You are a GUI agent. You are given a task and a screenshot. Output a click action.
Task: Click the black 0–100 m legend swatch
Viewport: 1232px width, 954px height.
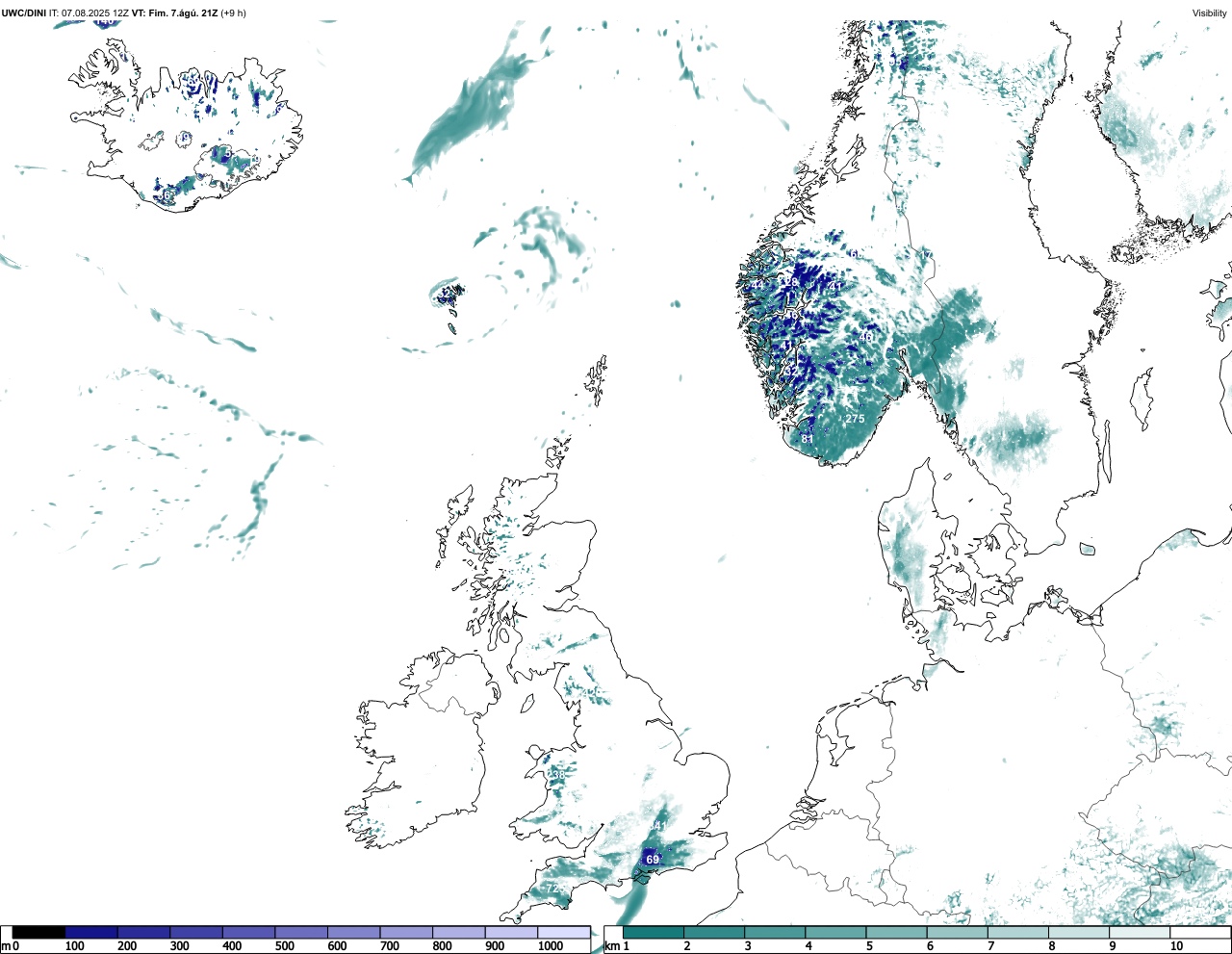click(39, 933)
